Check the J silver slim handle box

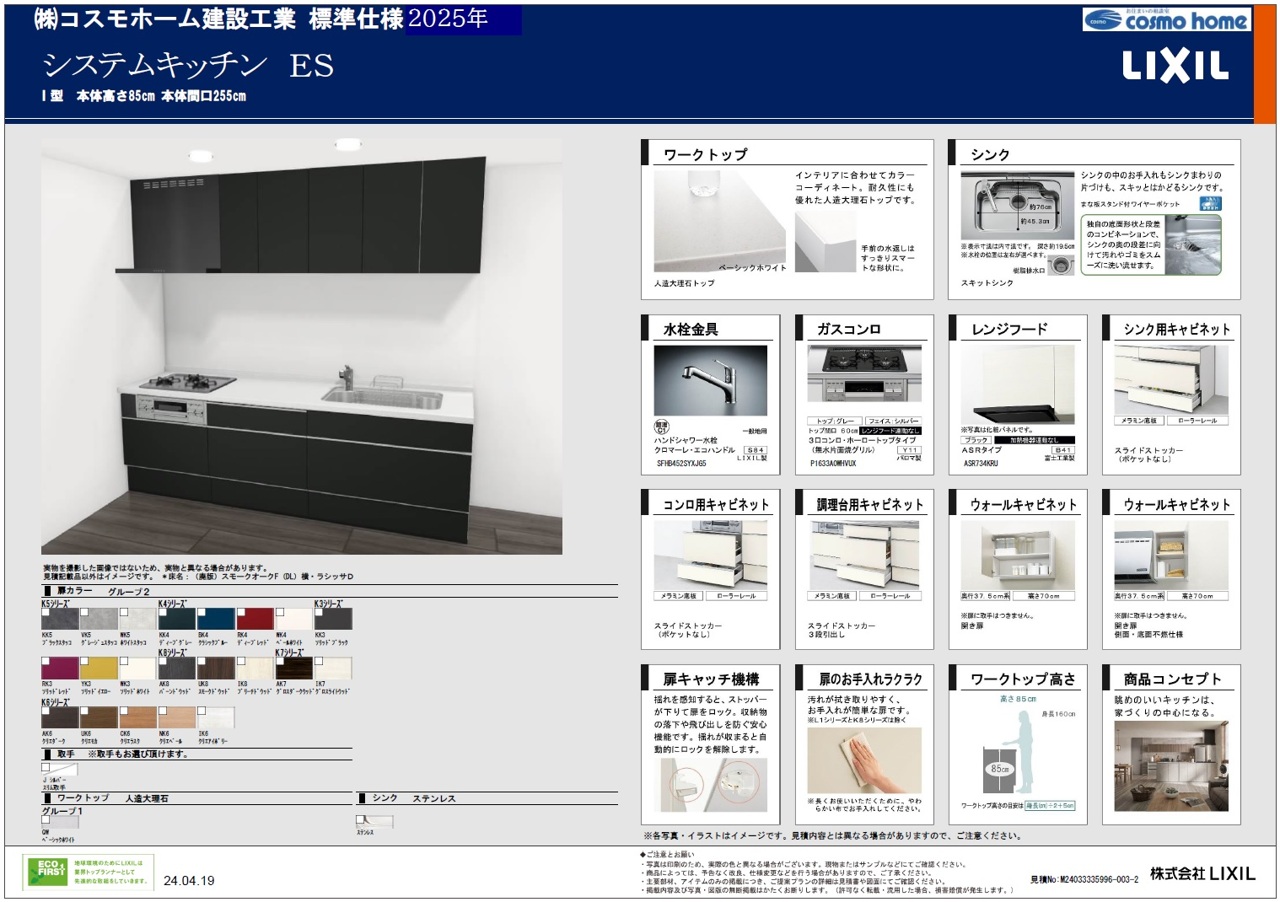(x=46, y=767)
